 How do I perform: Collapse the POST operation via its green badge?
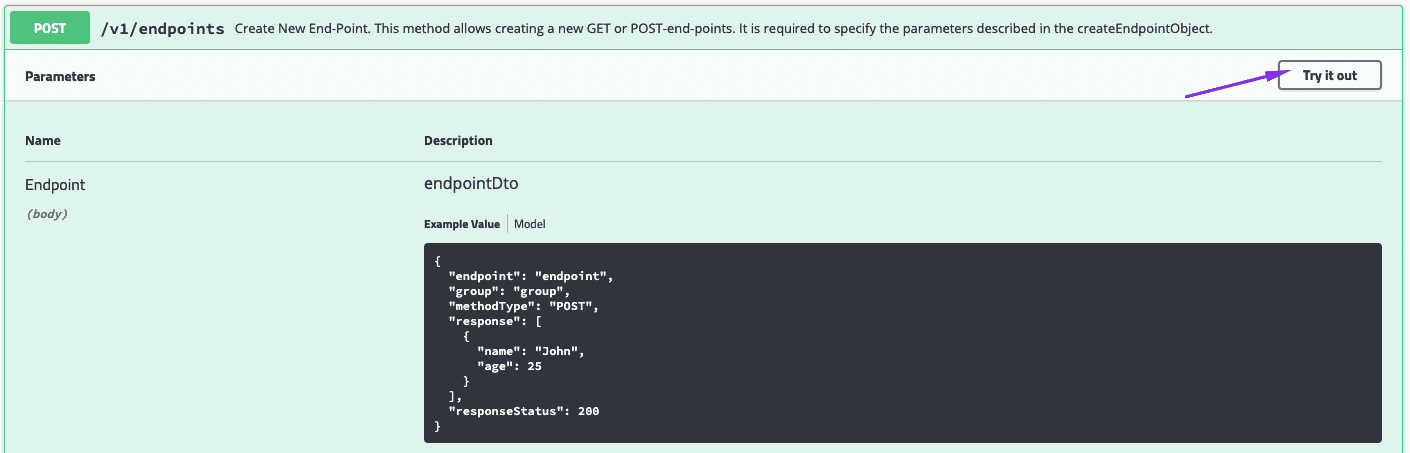coord(50,28)
